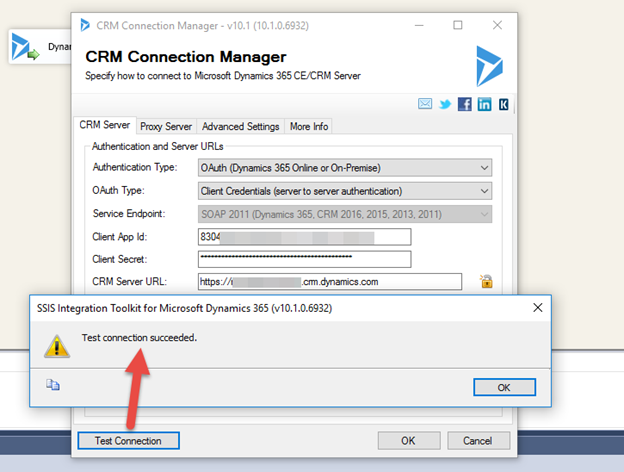Click the KingswaySoft K icon
Image resolution: width=624 pixels, height=472 pixels.
pos(503,104)
